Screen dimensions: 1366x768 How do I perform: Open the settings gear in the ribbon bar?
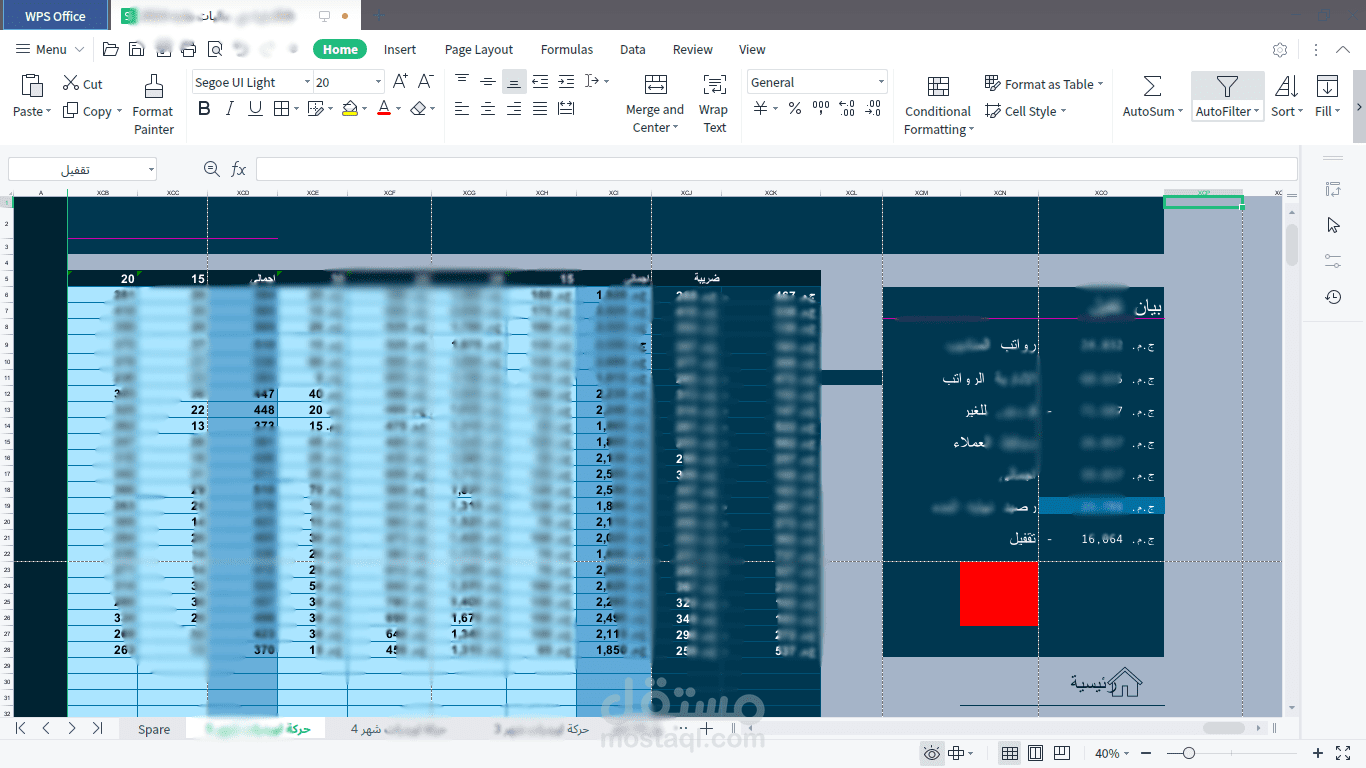pyautogui.click(x=1280, y=49)
